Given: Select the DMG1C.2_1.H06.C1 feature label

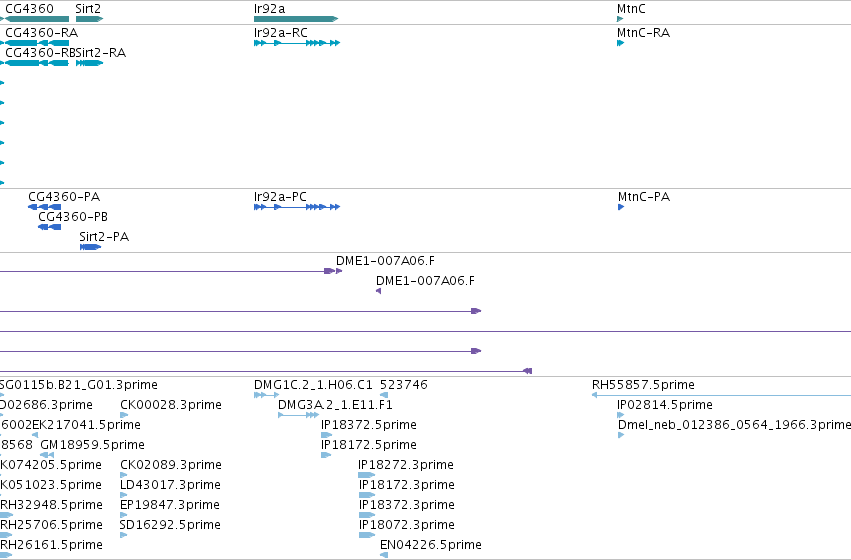Looking at the screenshot, I should point(313,385).
